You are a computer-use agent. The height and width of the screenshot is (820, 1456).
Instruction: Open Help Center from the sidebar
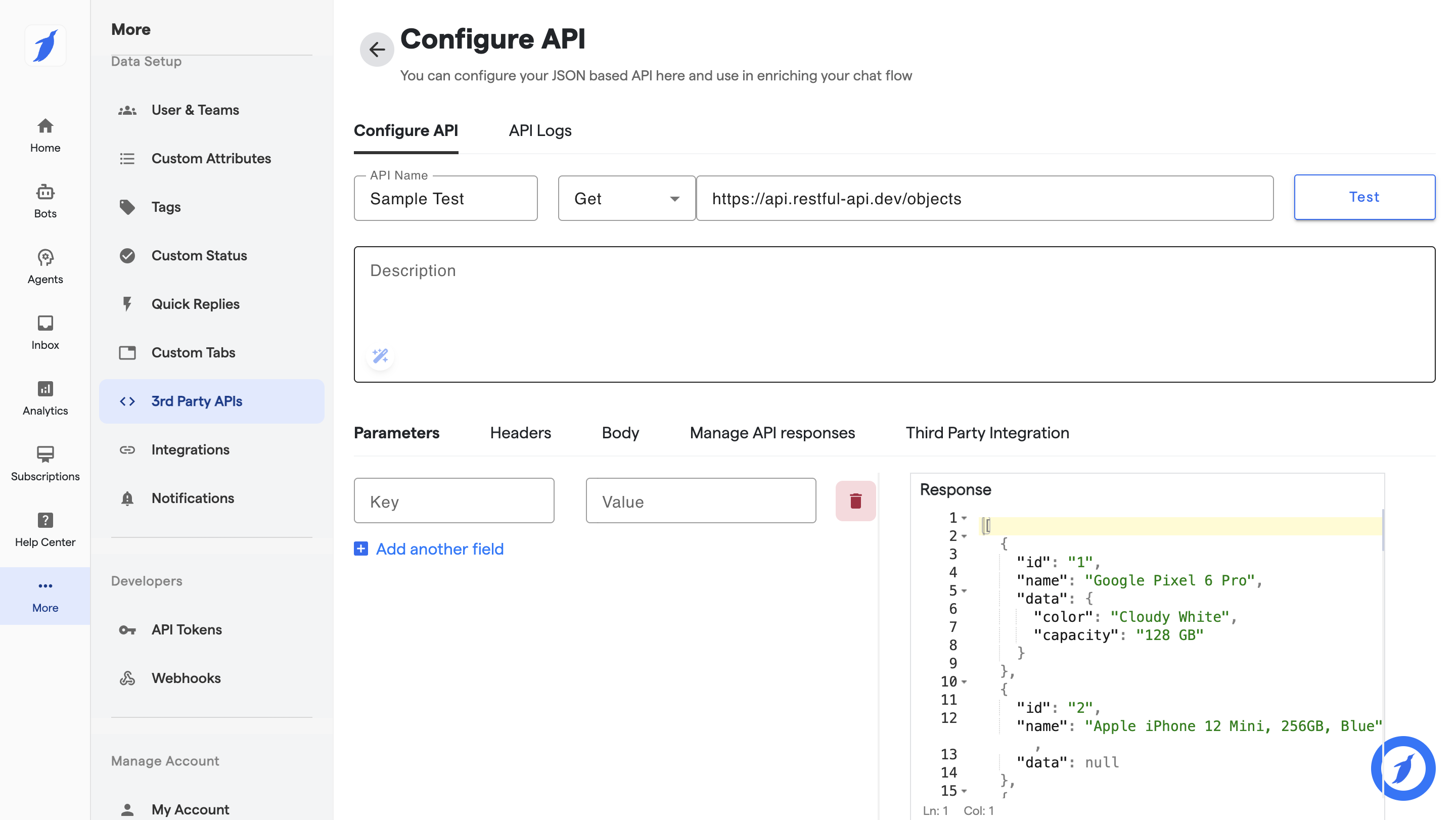pyautogui.click(x=45, y=529)
